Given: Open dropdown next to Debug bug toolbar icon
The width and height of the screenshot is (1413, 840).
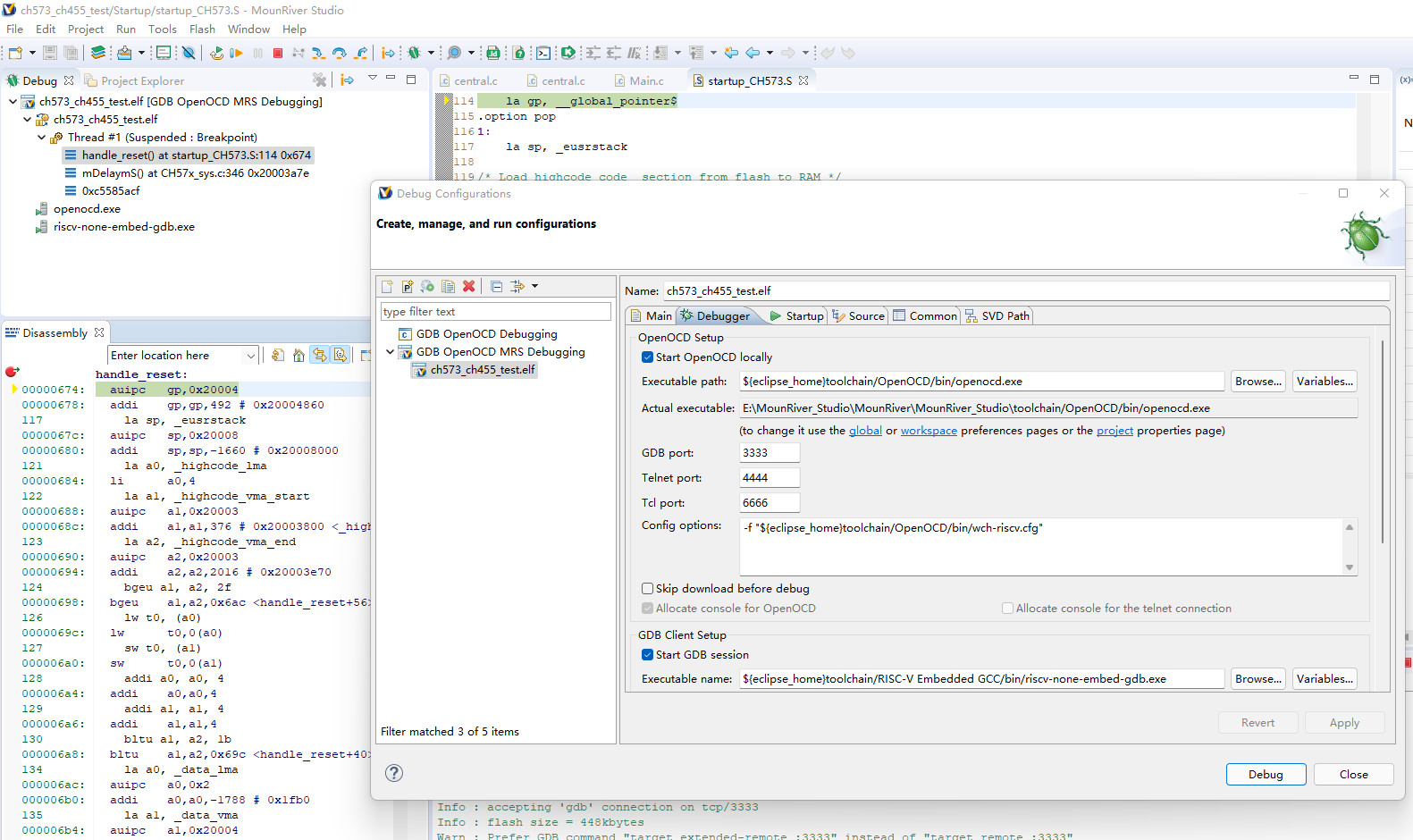Looking at the screenshot, I should (431, 53).
